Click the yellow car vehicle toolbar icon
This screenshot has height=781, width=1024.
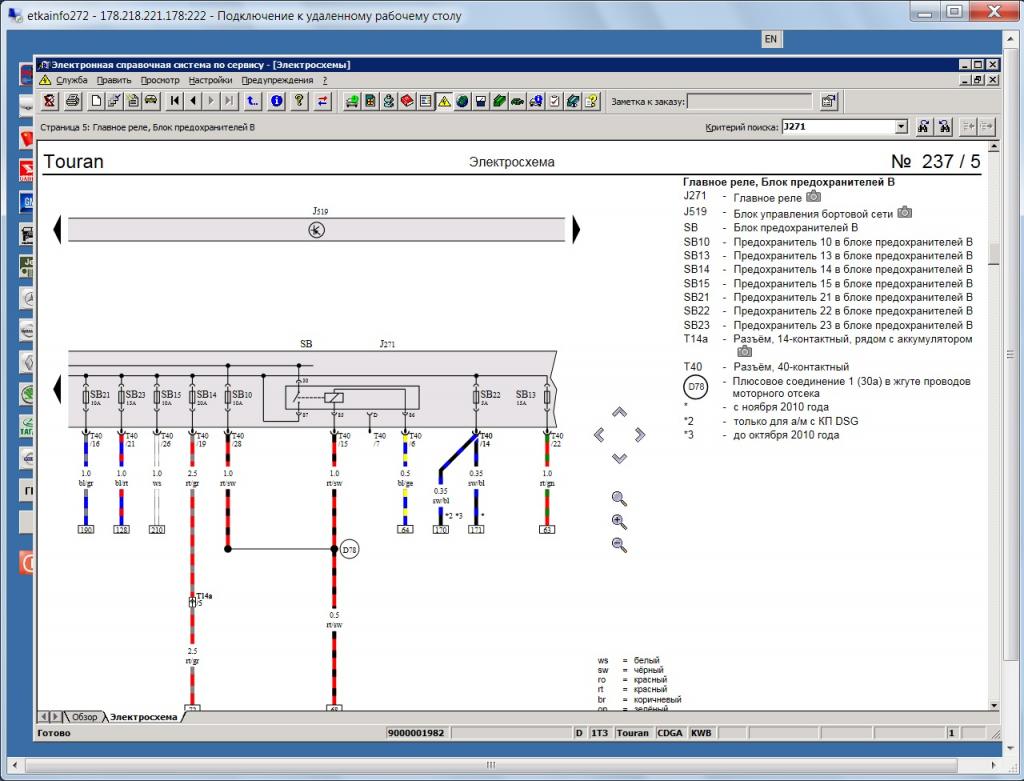click(x=151, y=101)
